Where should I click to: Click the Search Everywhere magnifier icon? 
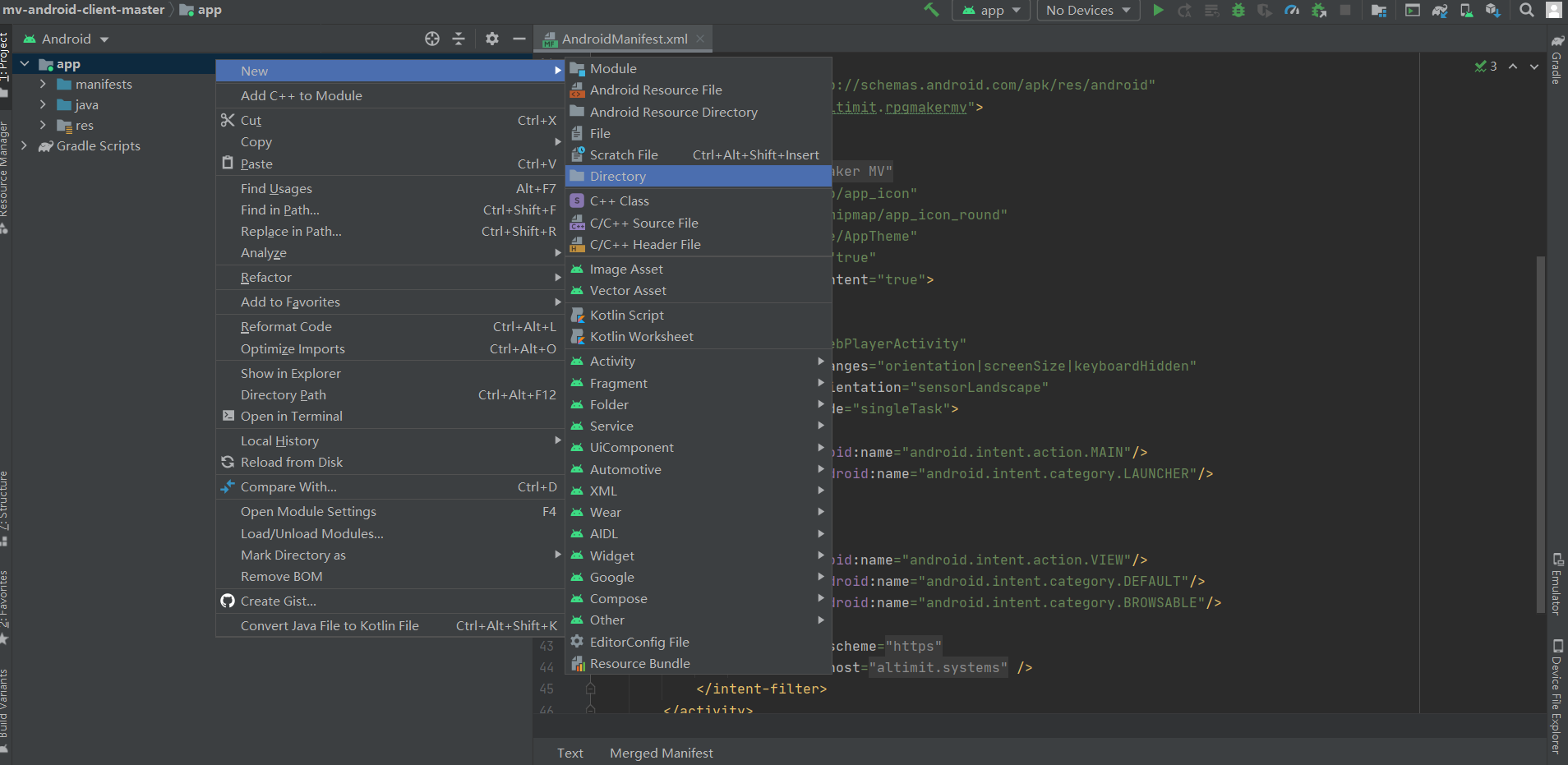(1526, 10)
